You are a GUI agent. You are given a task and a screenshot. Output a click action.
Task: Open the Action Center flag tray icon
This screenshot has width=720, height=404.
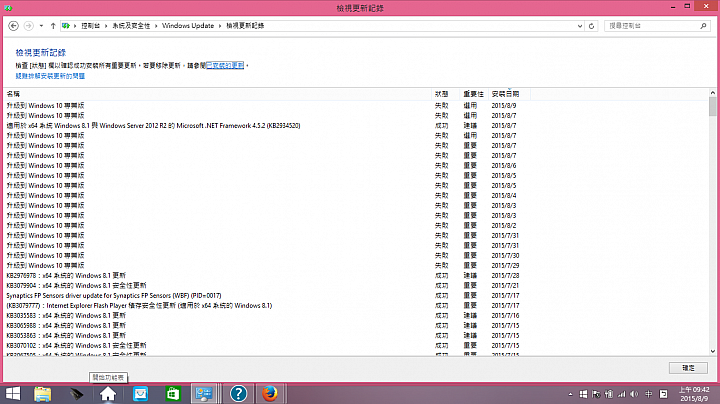596,394
